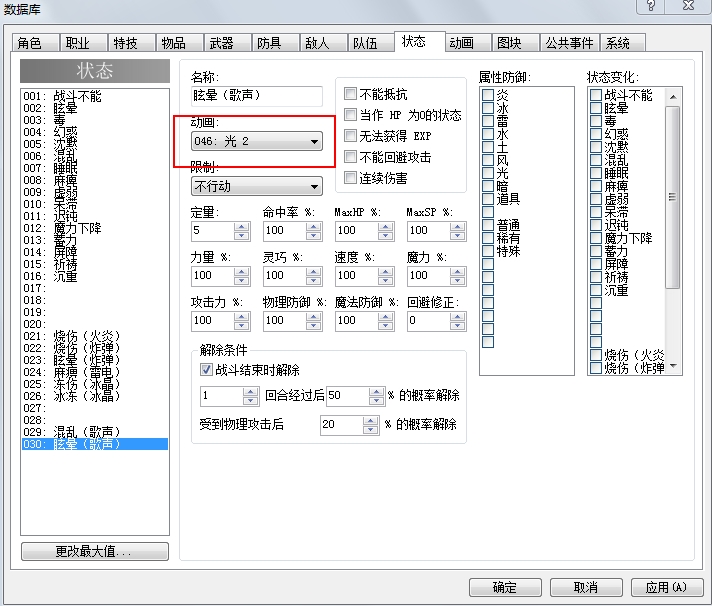
Task: Check the 稀有 element defense box
Action: pyautogui.click(x=488, y=238)
